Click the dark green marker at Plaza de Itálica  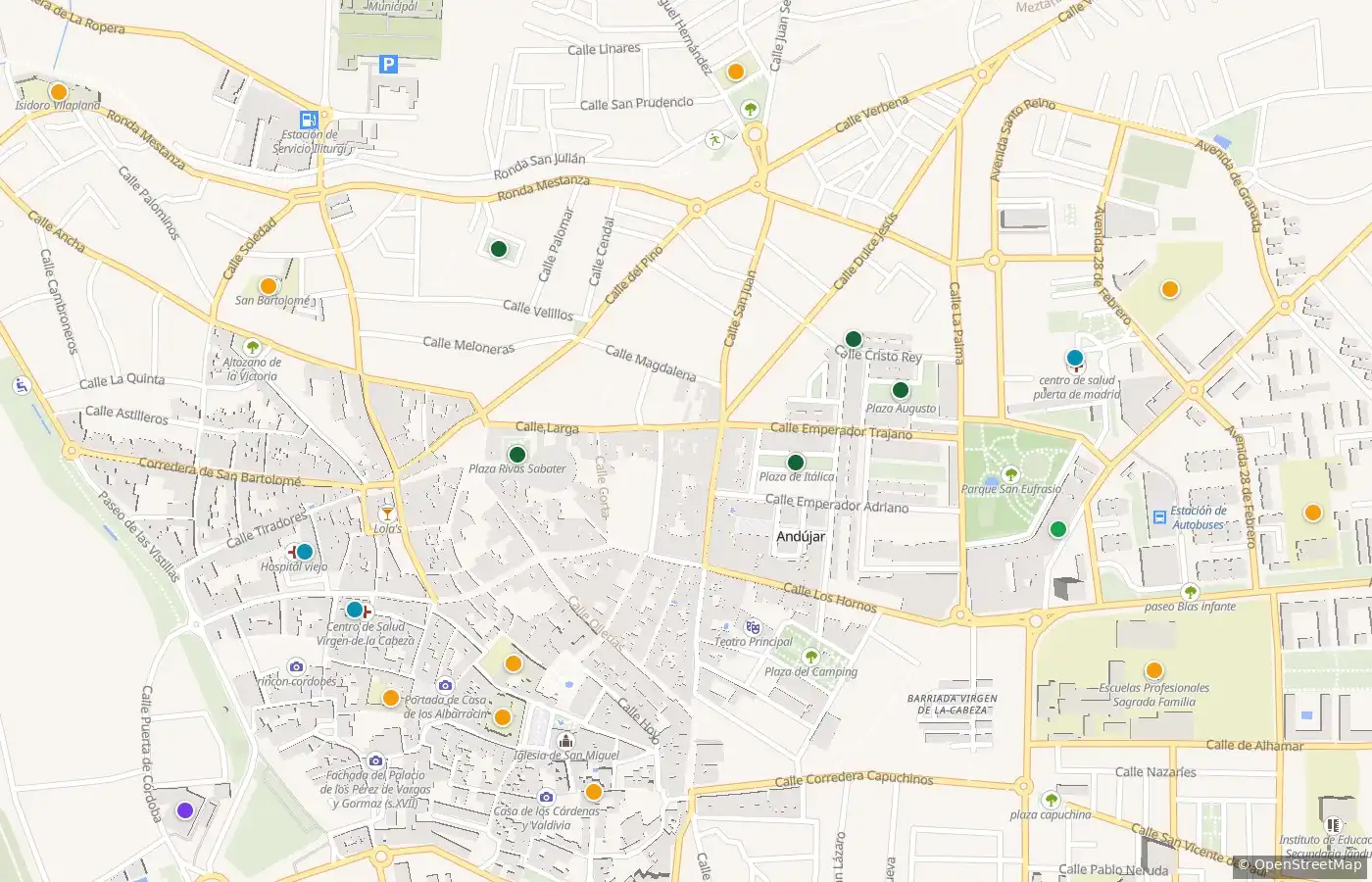click(x=796, y=463)
